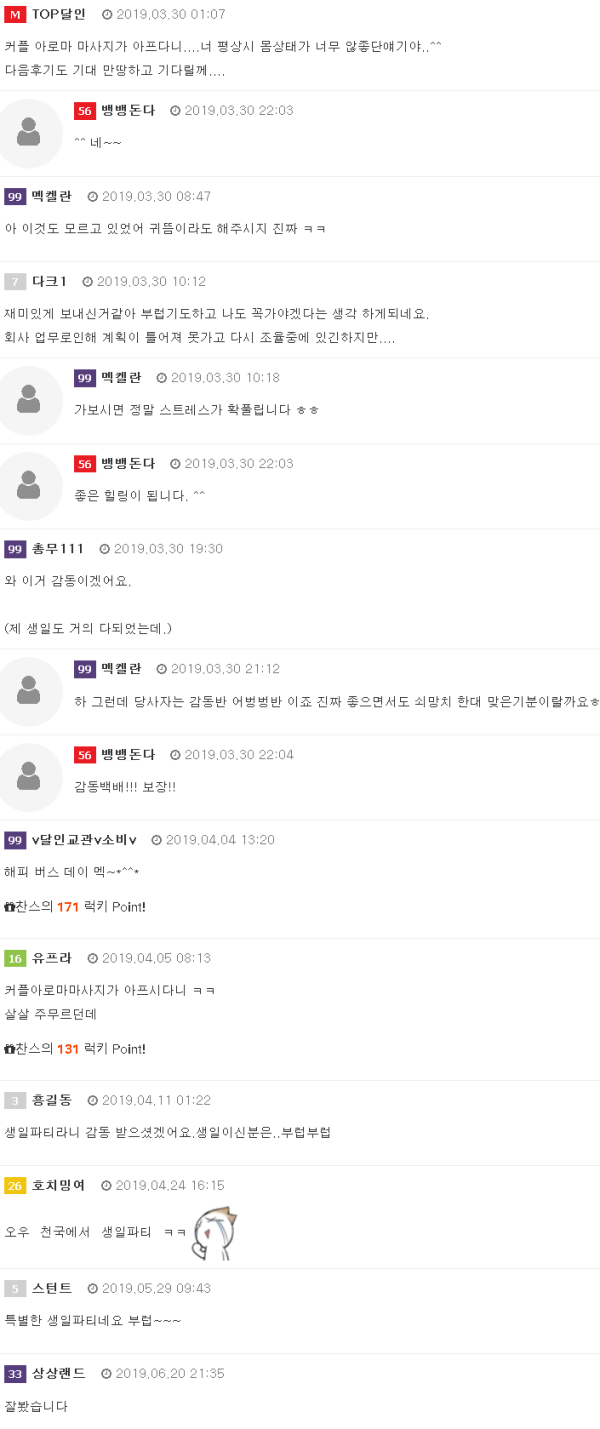Click the red M badge beside TOP달인
Image resolution: width=600 pixels, height=1429 pixels.
15,14
